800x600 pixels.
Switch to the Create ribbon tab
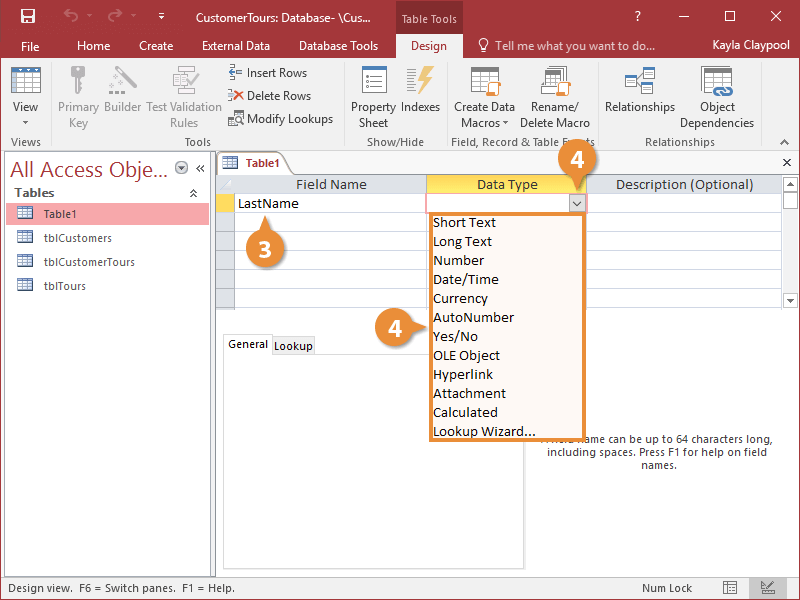pyautogui.click(x=156, y=46)
